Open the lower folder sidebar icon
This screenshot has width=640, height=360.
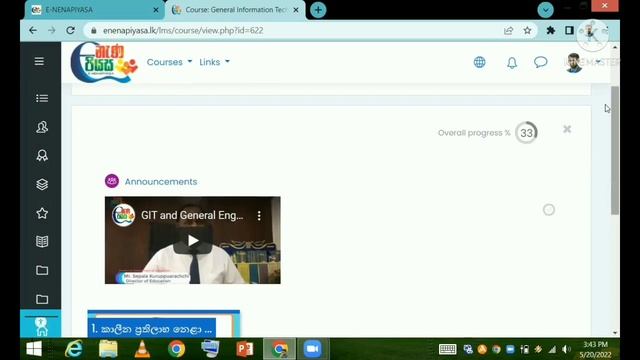point(42,299)
